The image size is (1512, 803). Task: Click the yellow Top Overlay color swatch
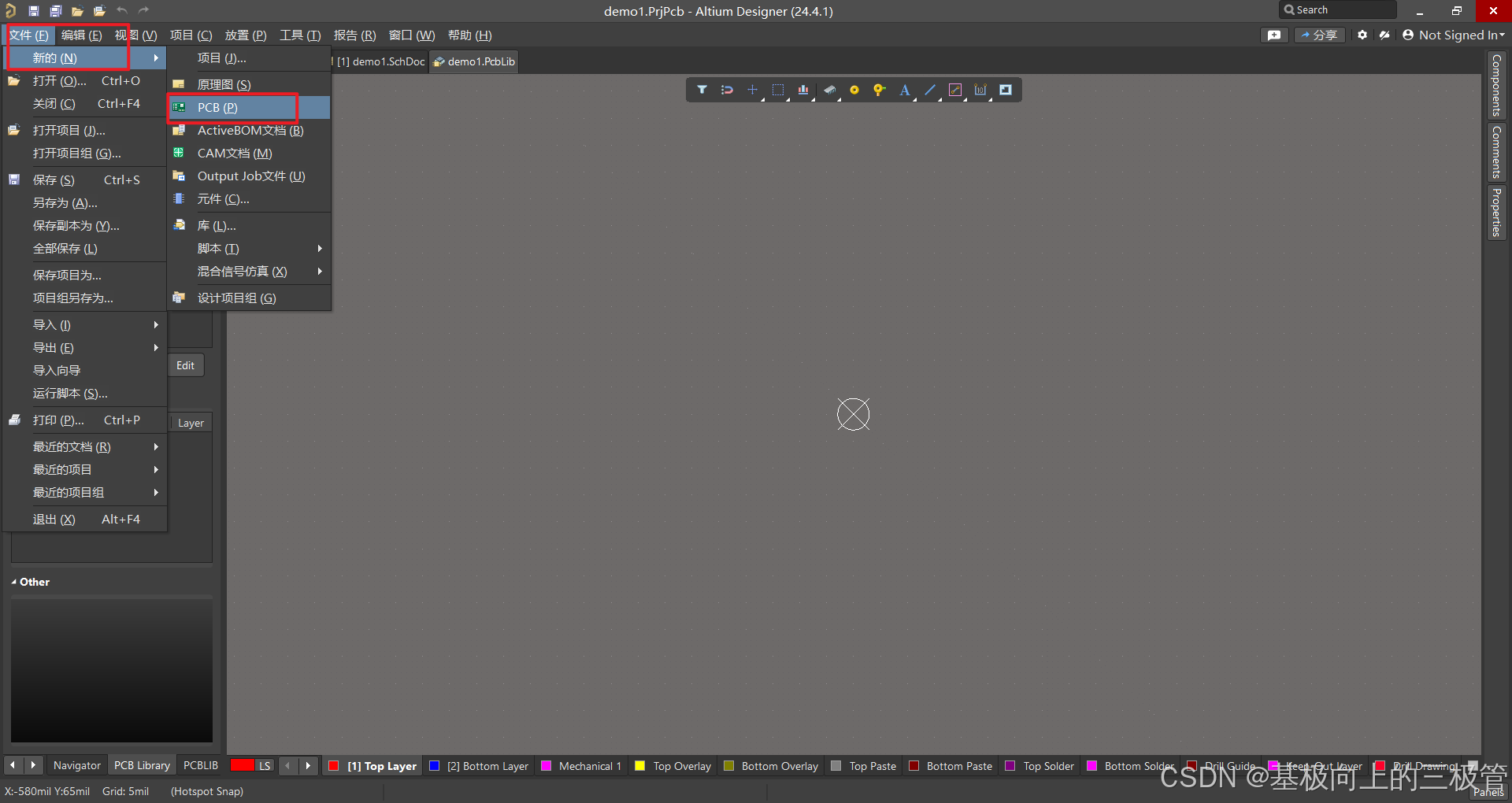tap(640, 766)
